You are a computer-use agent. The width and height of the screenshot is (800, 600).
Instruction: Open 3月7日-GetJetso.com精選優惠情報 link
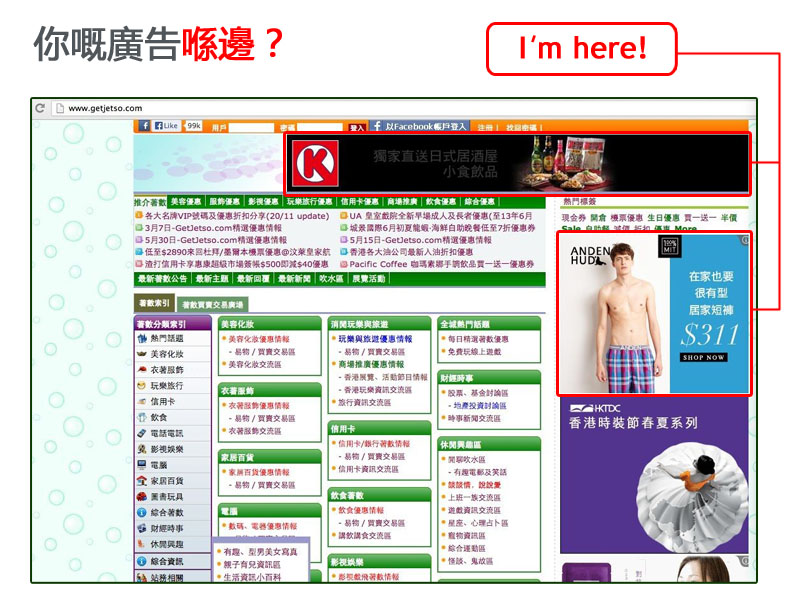pyautogui.click(x=213, y=228)
